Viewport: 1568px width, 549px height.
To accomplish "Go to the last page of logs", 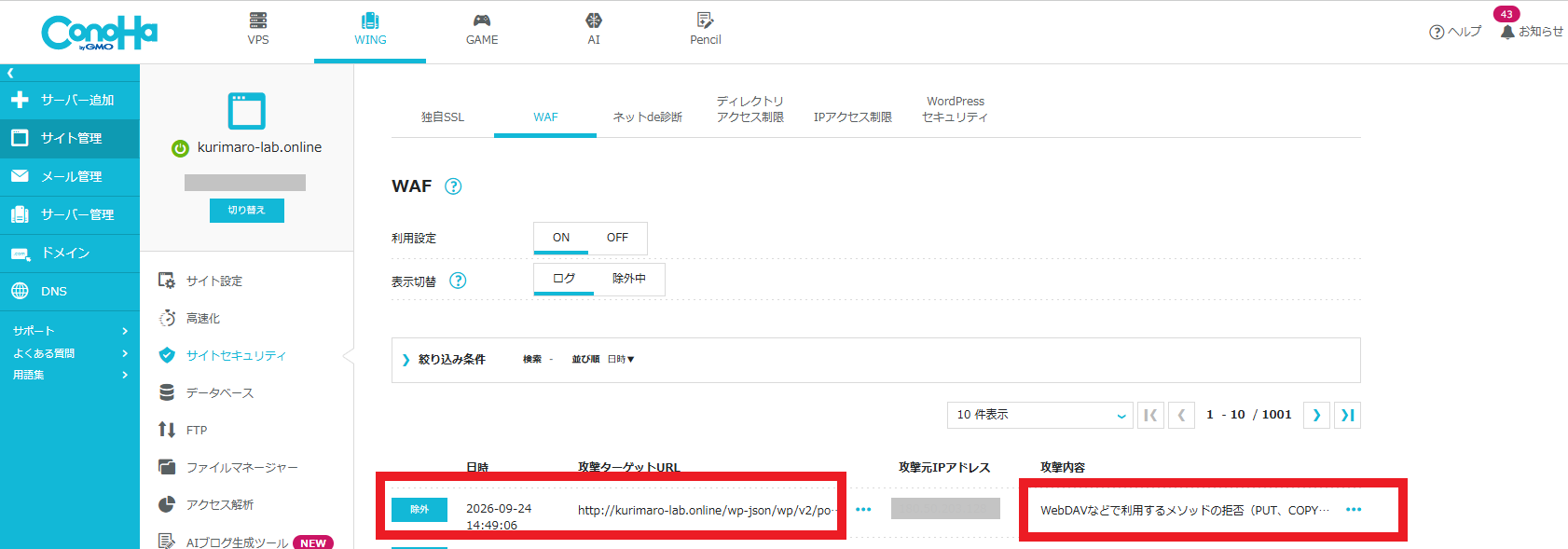I will tap(1347, 415).
